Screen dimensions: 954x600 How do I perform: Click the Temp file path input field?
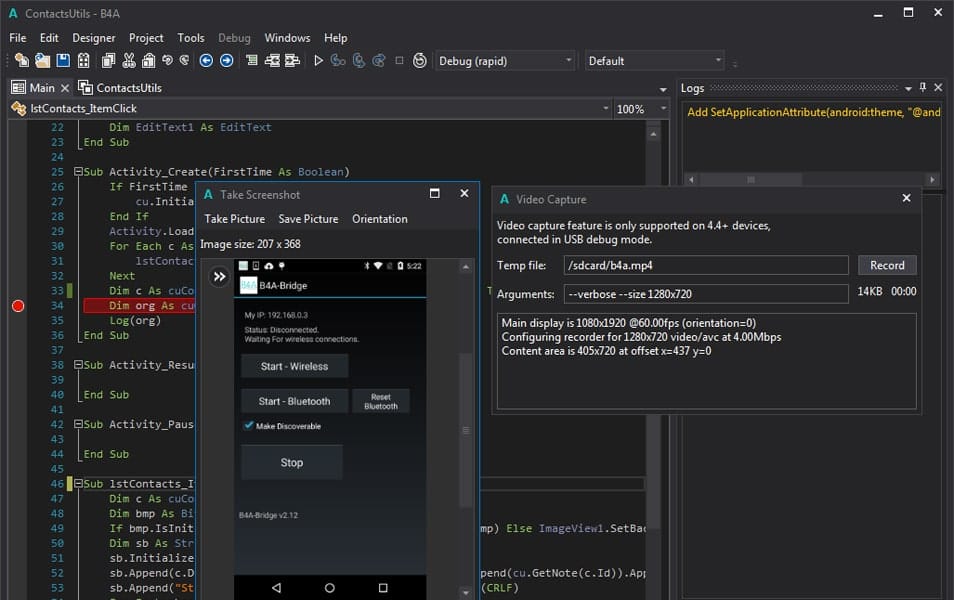[706, 265]
